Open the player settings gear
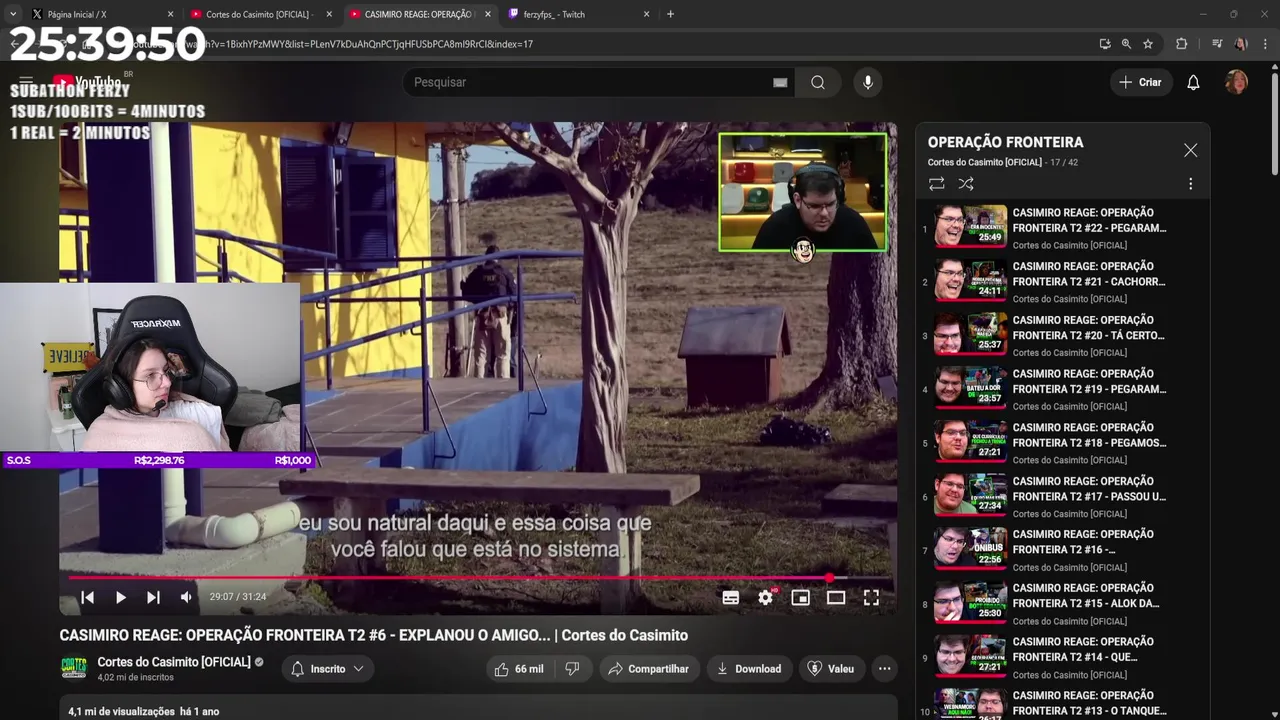The image size is (1280, 720). point(766,597)
